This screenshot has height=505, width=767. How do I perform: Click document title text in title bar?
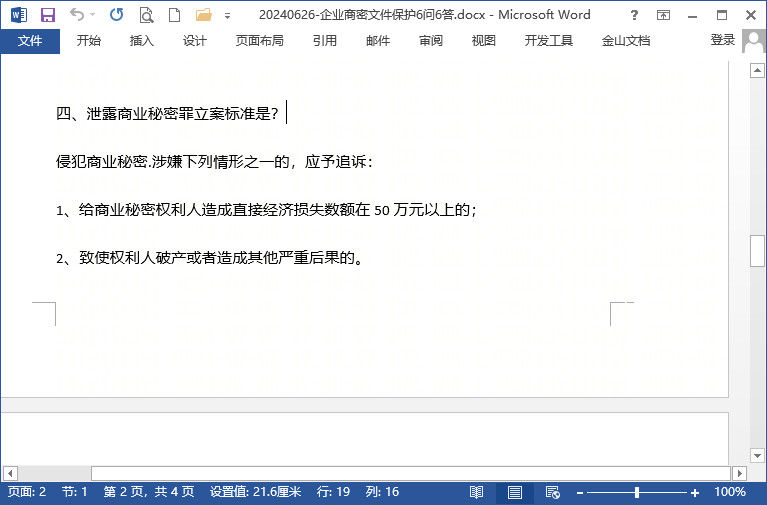425,15
